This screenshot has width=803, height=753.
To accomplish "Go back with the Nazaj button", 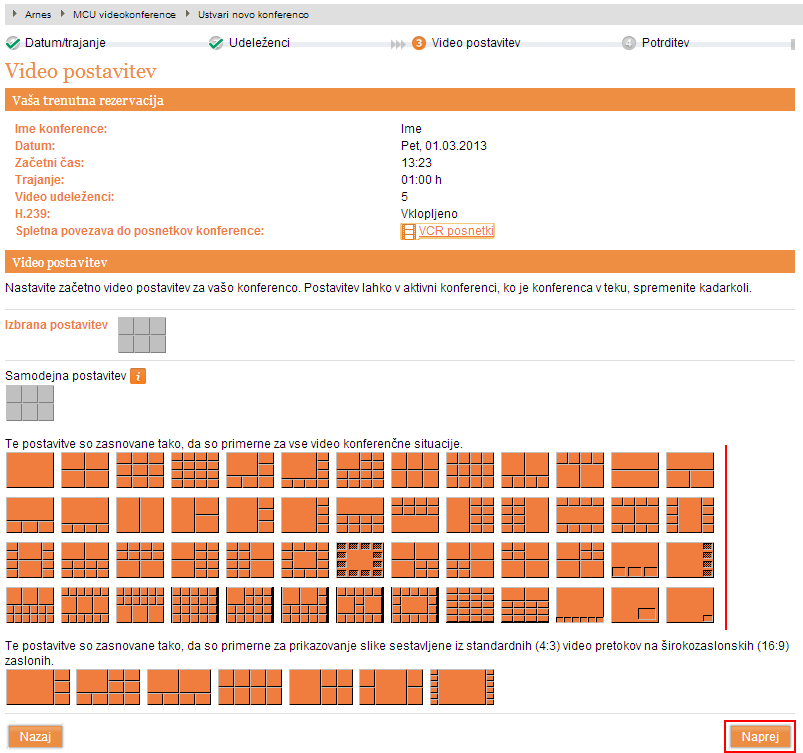I will click(35, 737).
